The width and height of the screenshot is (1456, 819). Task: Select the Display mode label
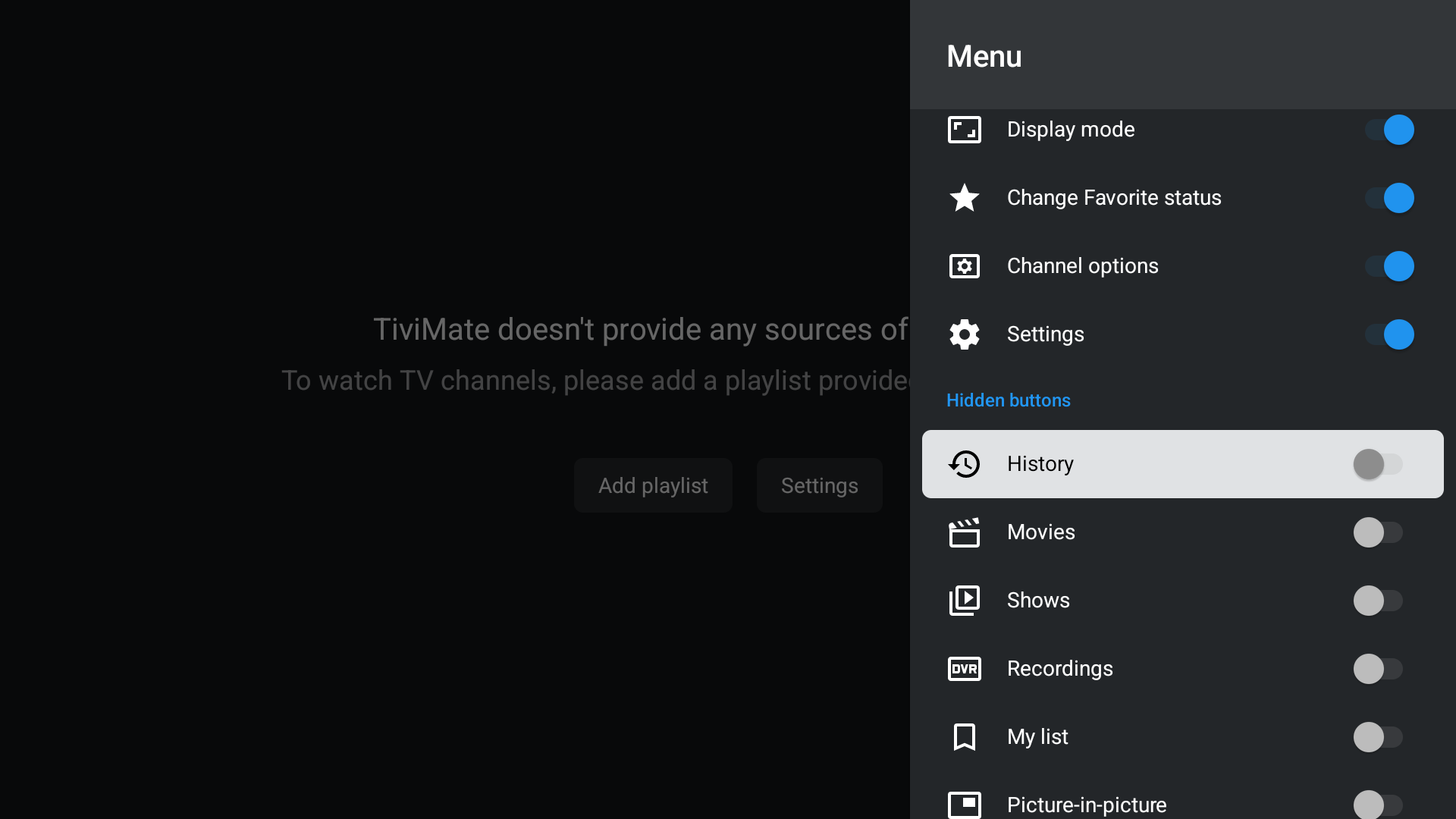[x=1071, y=130]
